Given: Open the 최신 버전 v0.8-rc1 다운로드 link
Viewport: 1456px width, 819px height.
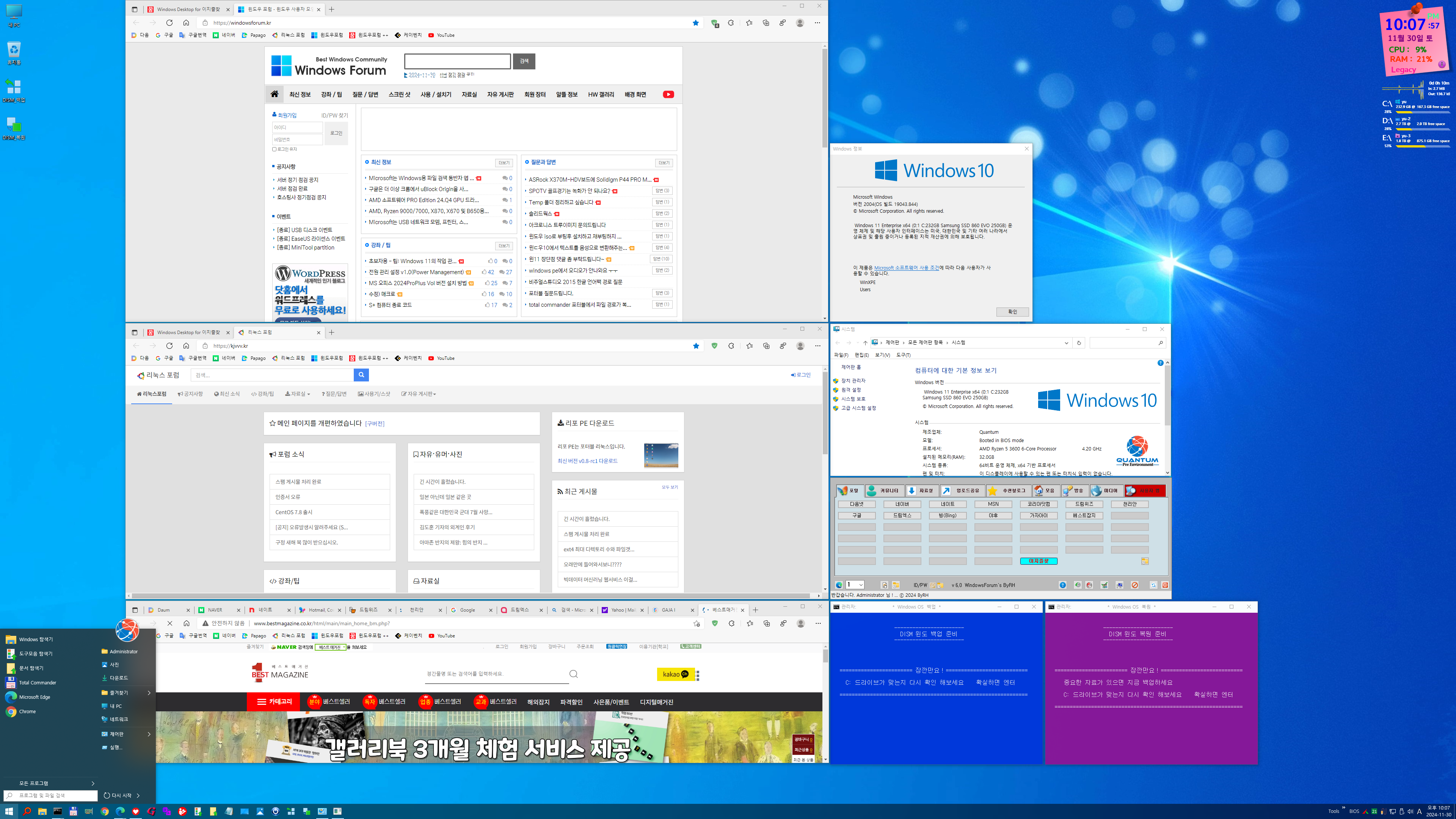Looking at the screenshot, I should 587,461.
